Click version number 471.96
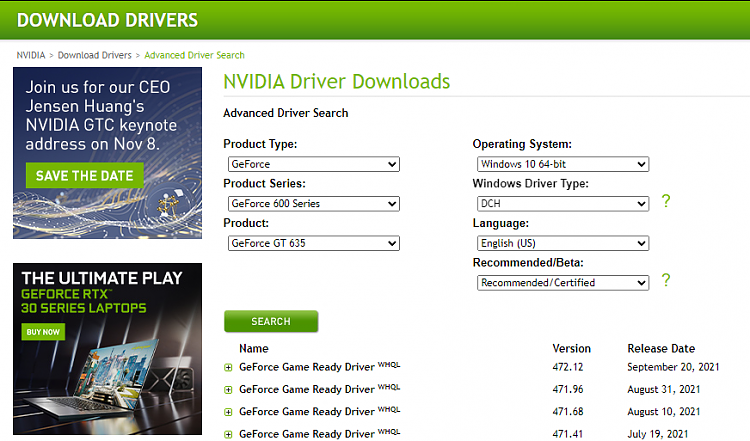The width and height of the screenshot is (750, 441). click(x=568, y=389)
